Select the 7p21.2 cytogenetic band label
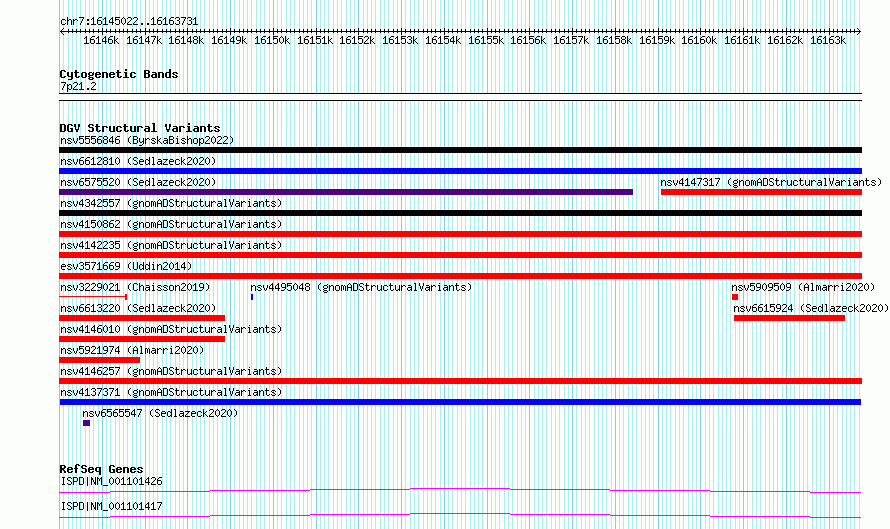This screenshot has width=890, height=529. pos(78,86)
